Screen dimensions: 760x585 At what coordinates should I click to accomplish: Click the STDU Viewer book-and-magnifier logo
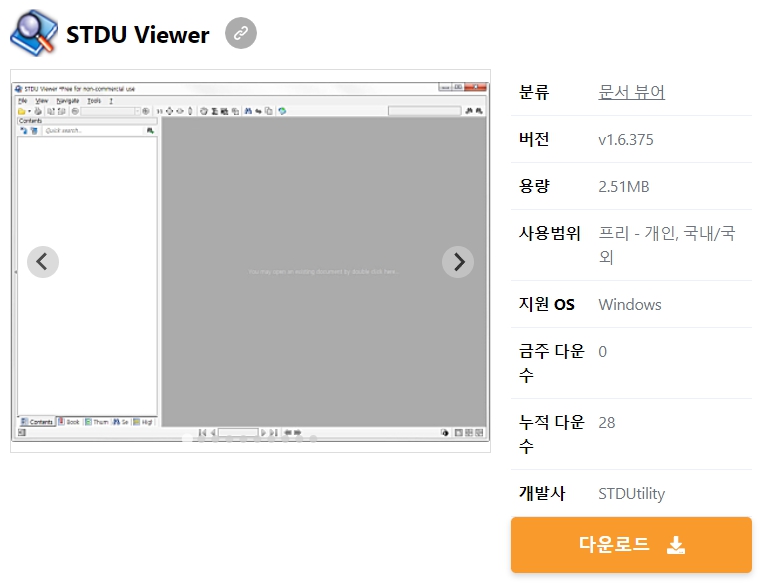[x=33, y=32]
